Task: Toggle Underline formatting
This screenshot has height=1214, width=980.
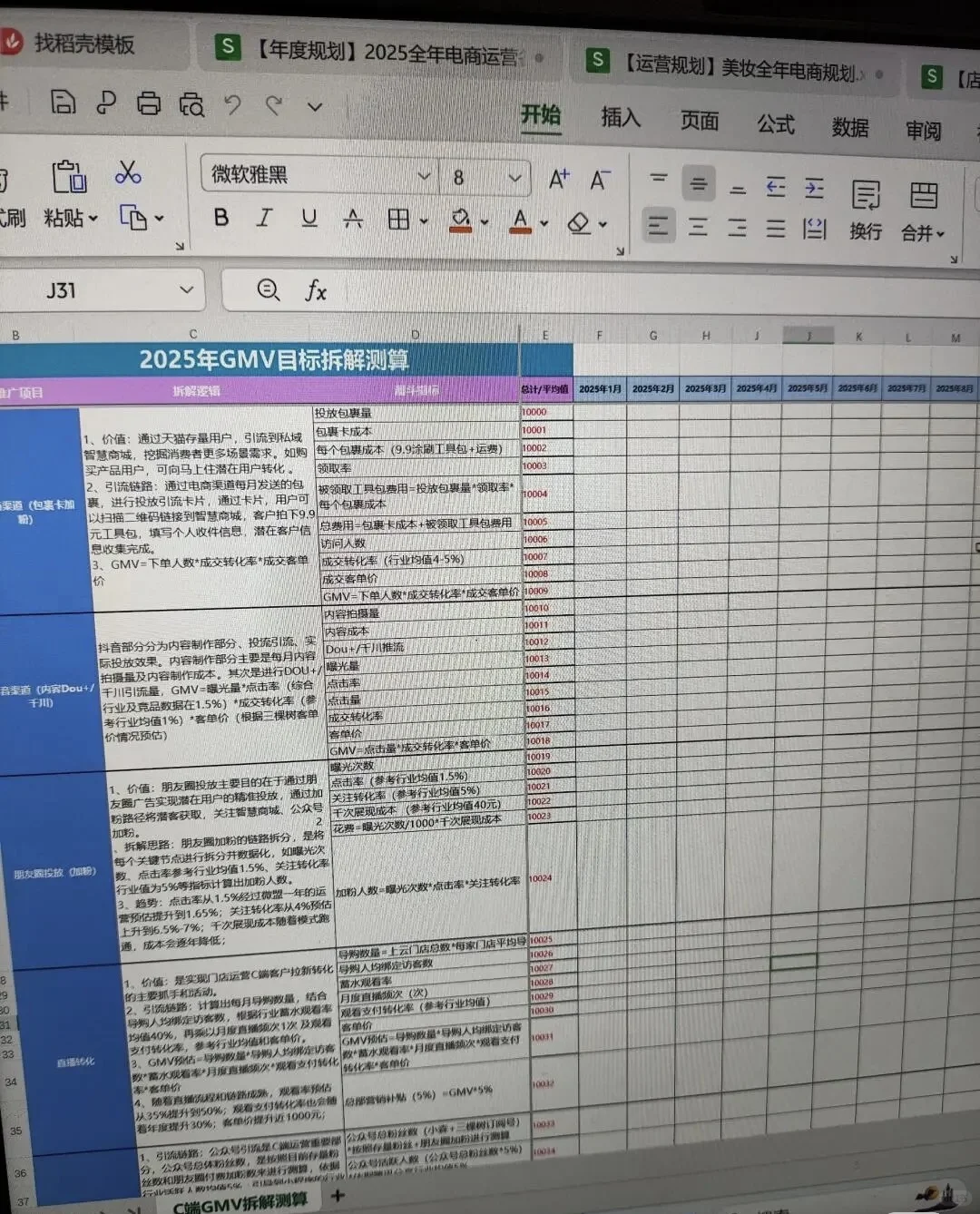Action: tap(309, 218)
